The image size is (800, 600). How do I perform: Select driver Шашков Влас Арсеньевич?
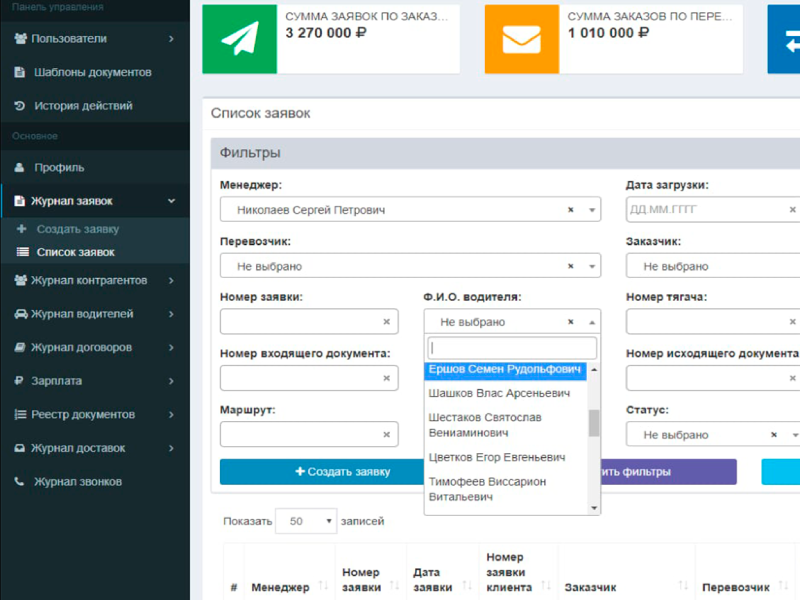(x=485, y=393)
